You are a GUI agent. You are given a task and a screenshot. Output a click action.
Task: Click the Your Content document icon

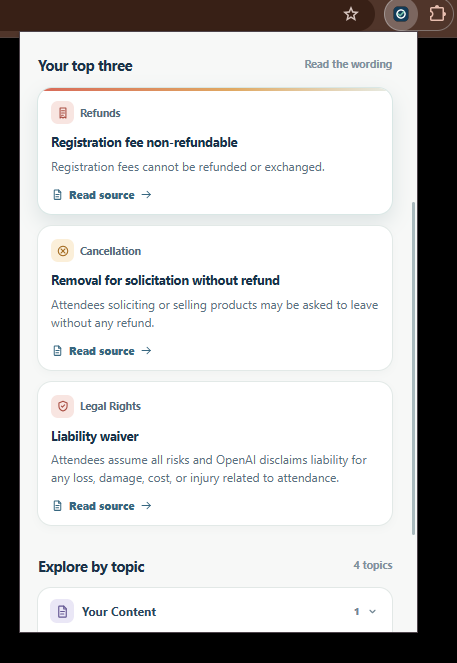62,611
